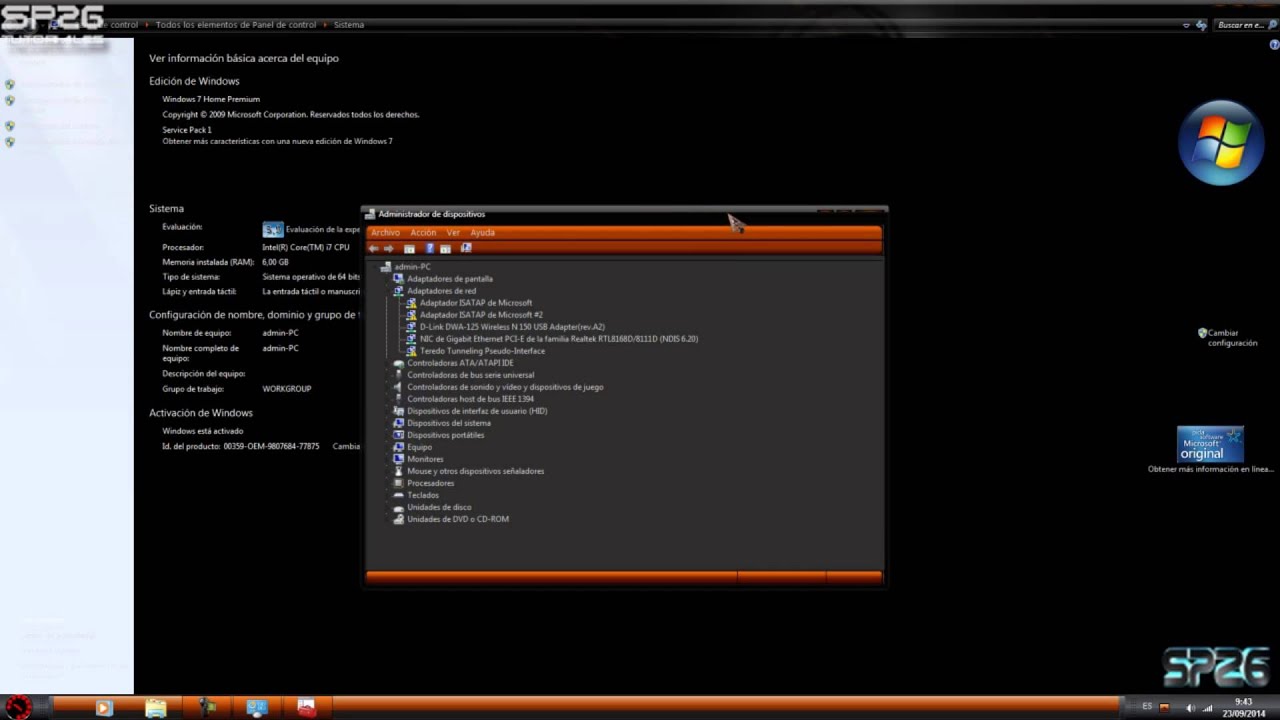This screenshot has height=720, width=1280.
Task: Click the Properties pane toolbar icon beside Help
Action: (446, 248)
